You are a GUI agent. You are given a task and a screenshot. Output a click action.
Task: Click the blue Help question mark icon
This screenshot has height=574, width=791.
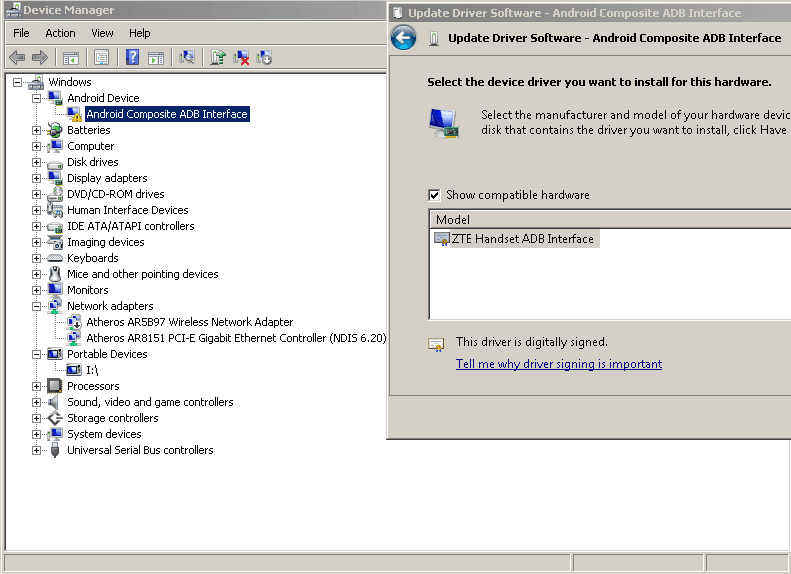point(132,57)
